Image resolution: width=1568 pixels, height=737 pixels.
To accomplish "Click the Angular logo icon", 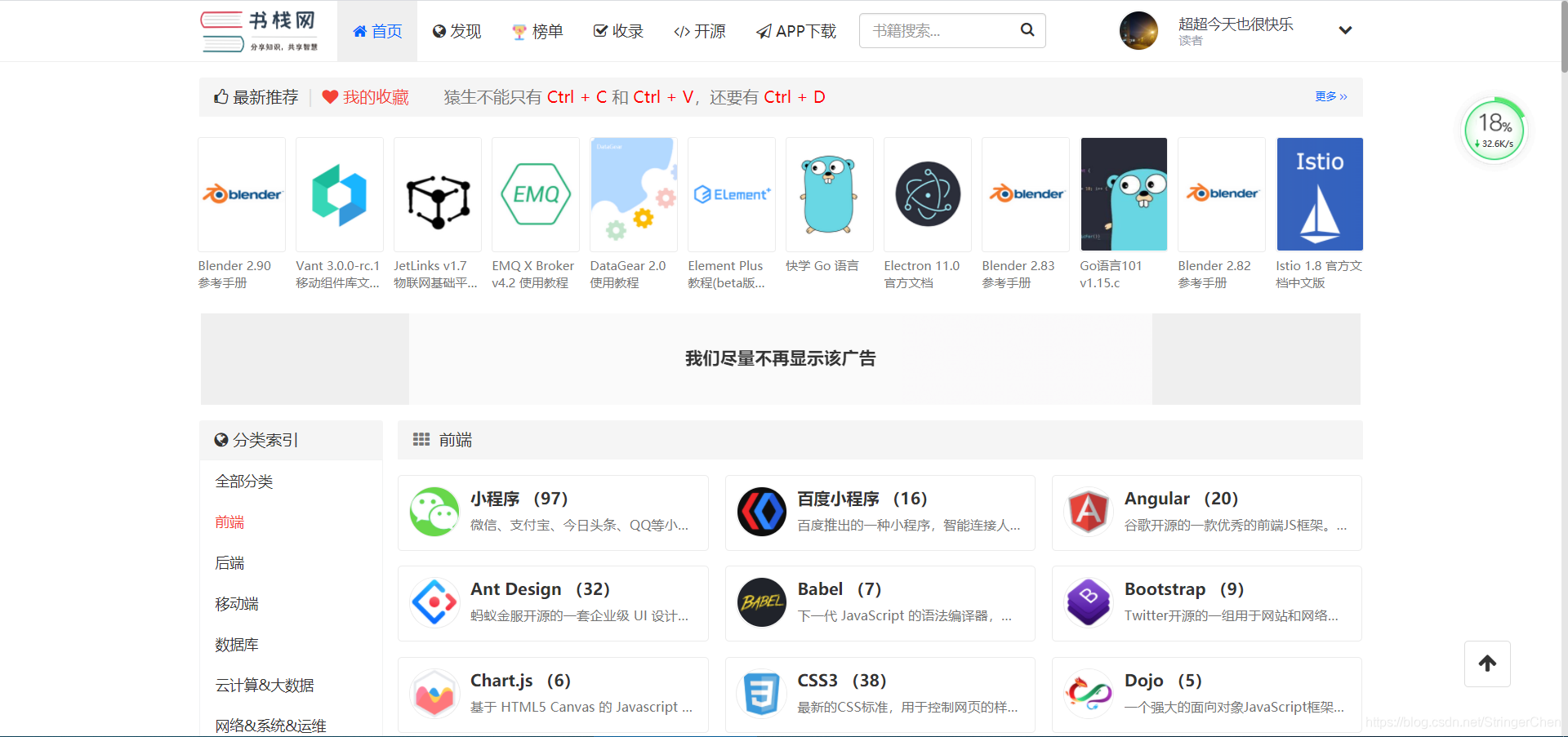I will (1089, 512).
